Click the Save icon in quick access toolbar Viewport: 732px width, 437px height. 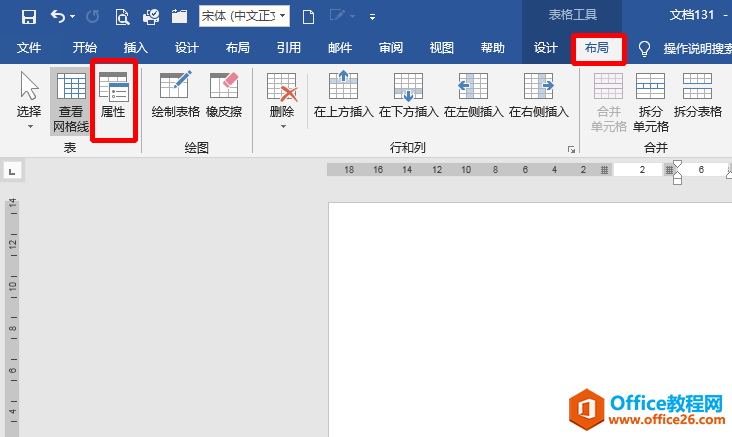point(28,17)
